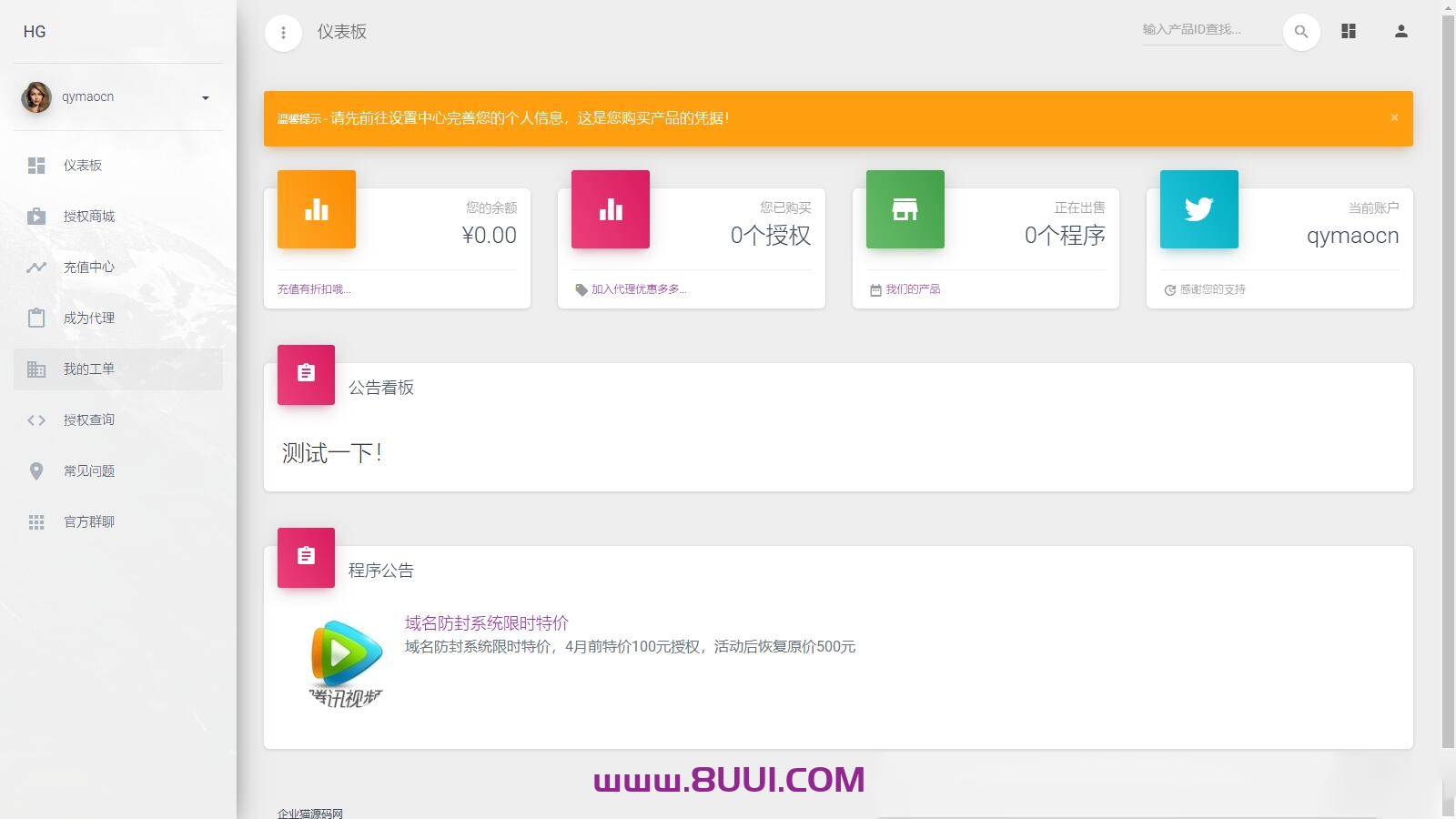Viewport: 1456px width, 819px height.
Task: Click the user profile icon at top right
Action: coord(1400,31)
